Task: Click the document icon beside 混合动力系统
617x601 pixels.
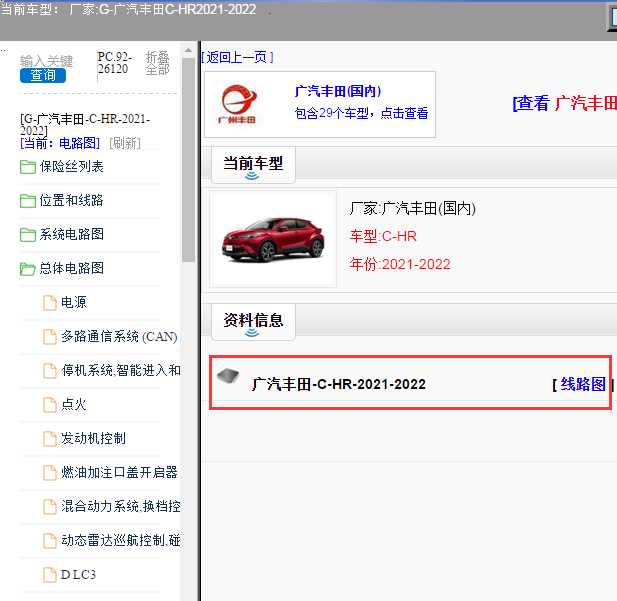Action: (50, 507)
